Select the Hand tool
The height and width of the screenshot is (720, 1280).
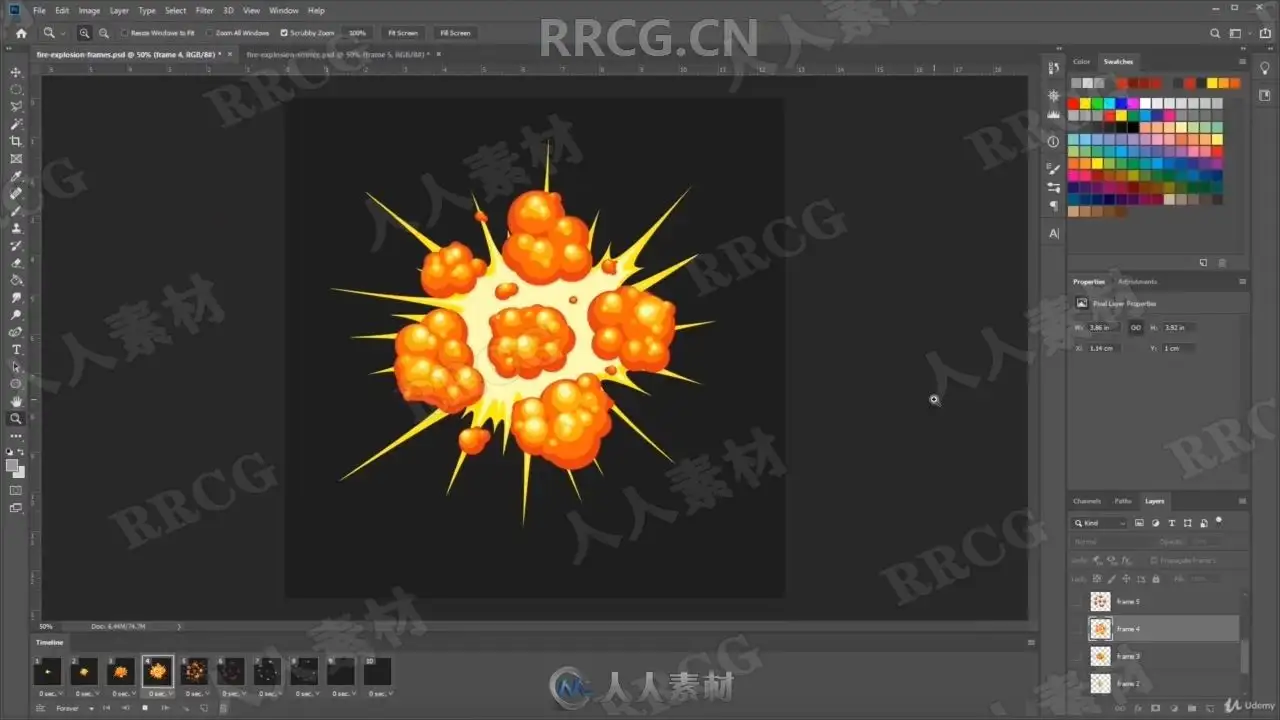pyautogui.click(x=16, y=401)
